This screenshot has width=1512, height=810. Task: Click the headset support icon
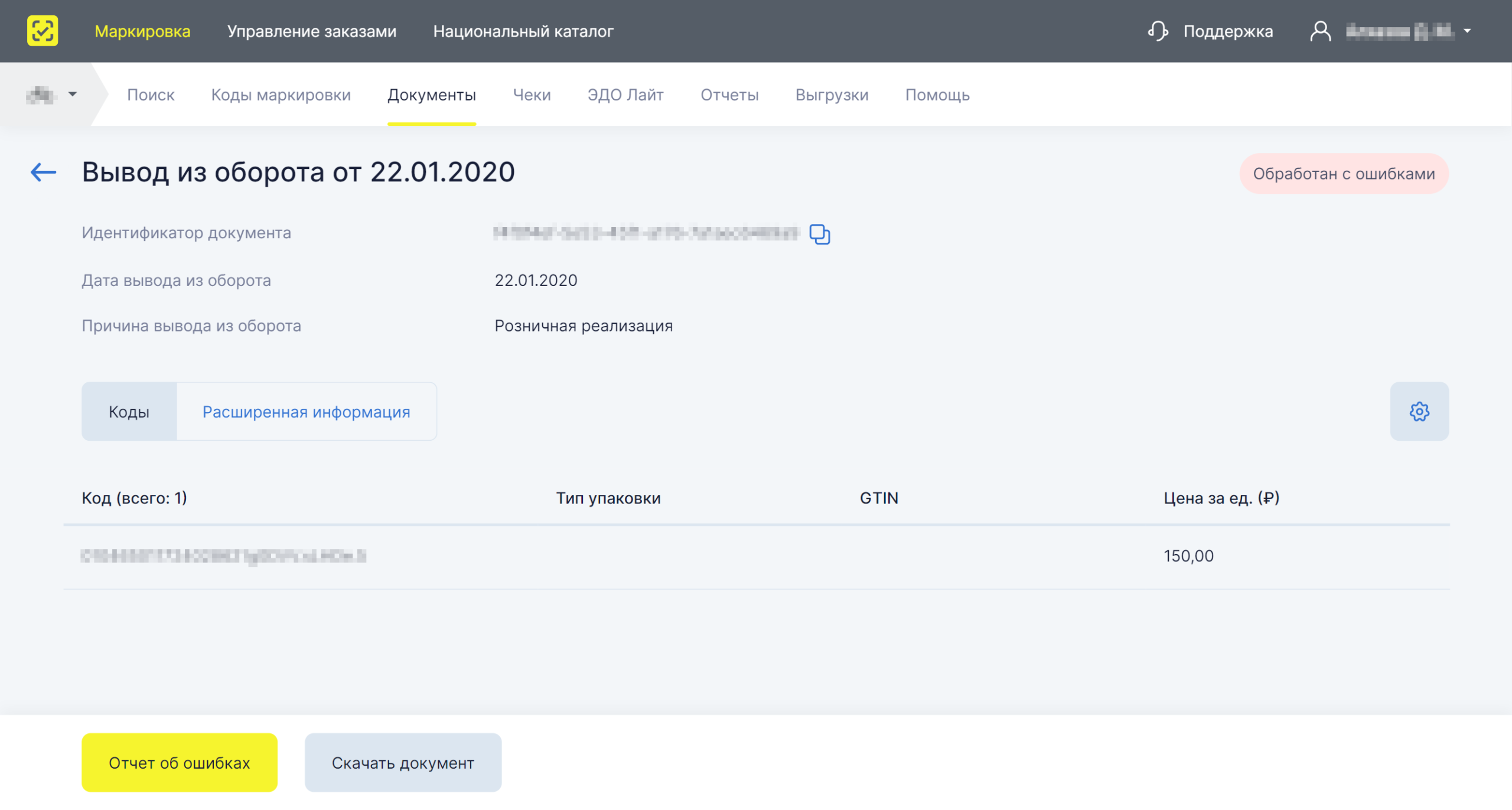1158,31
